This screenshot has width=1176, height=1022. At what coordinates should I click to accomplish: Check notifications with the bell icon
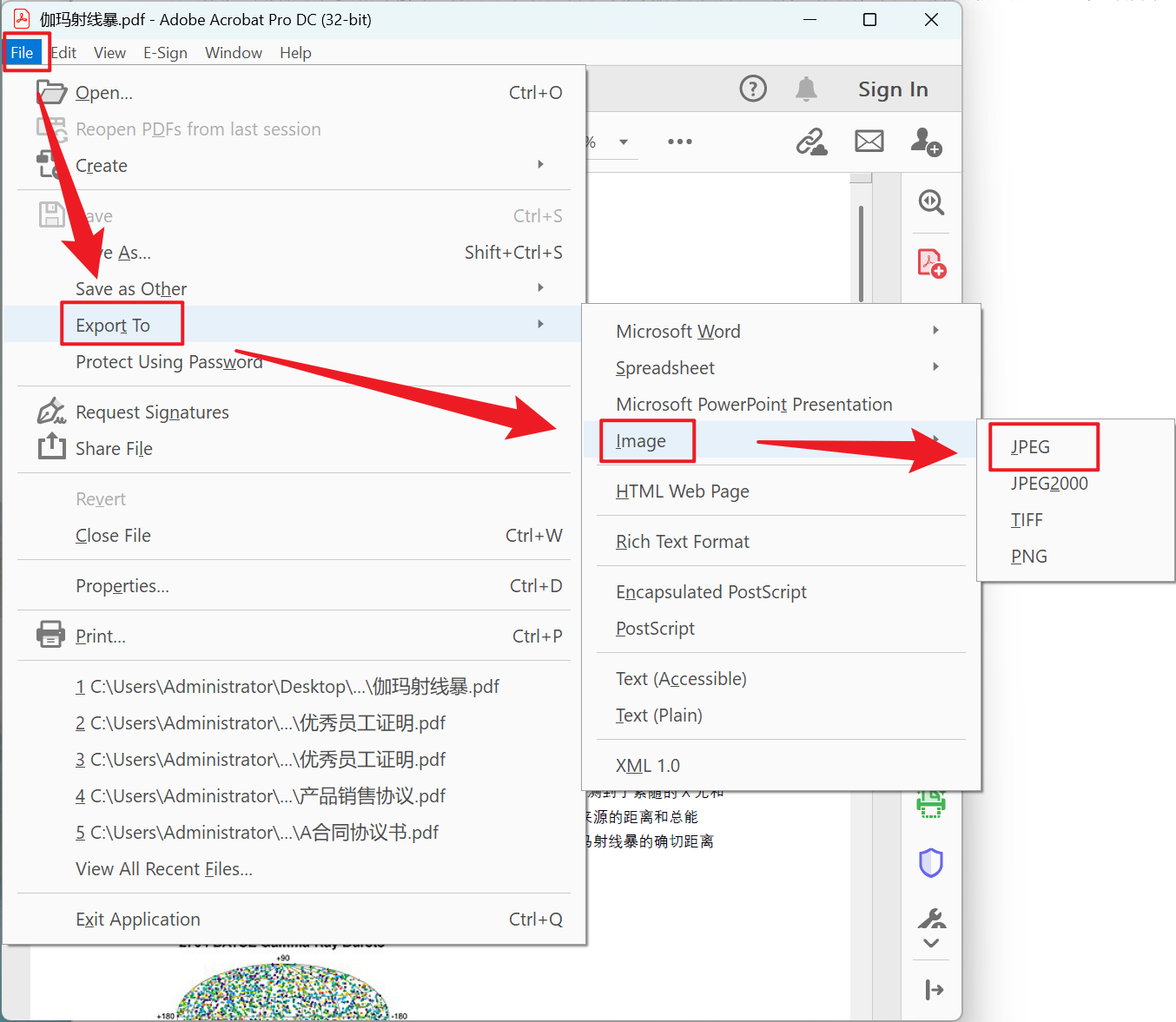click(806, 88)
